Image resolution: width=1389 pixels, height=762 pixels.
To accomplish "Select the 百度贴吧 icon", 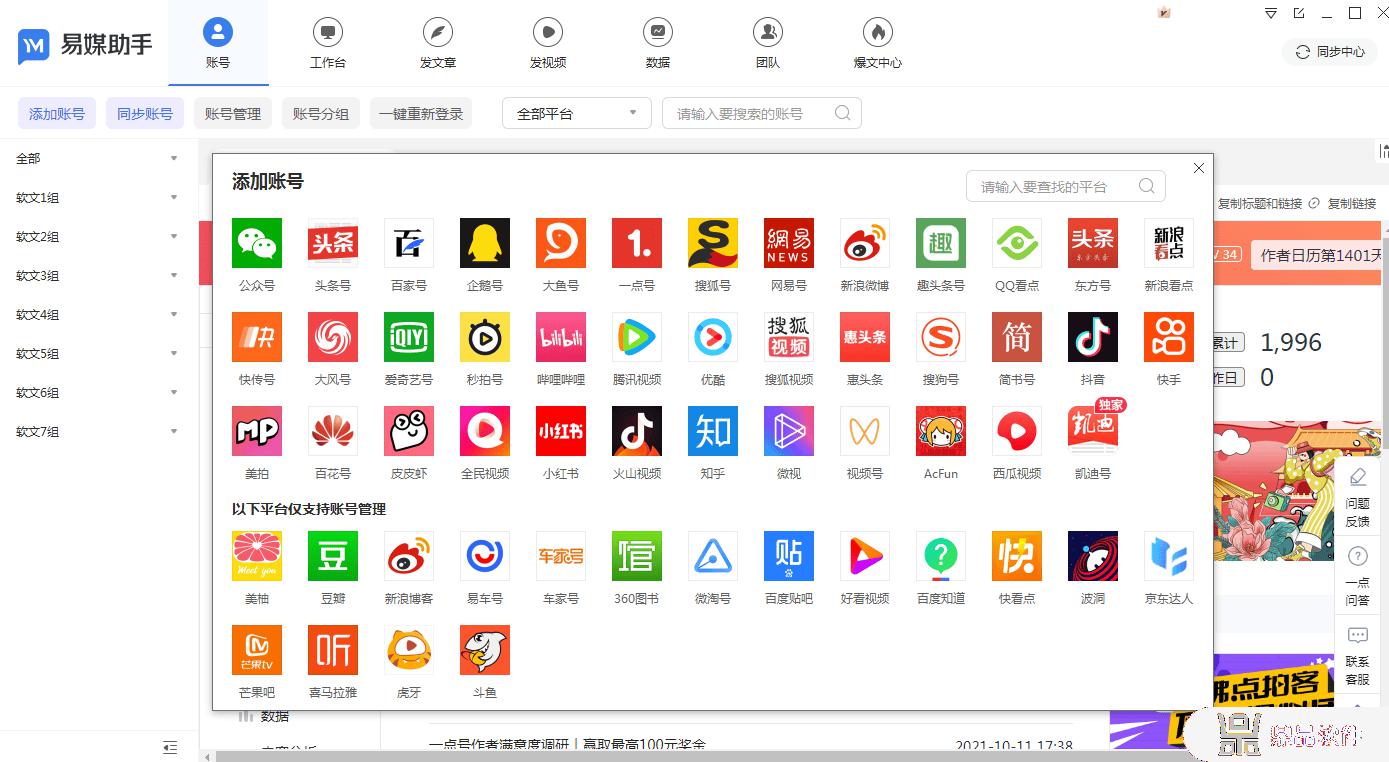I will pyautogui.click(x=789, y=556).
